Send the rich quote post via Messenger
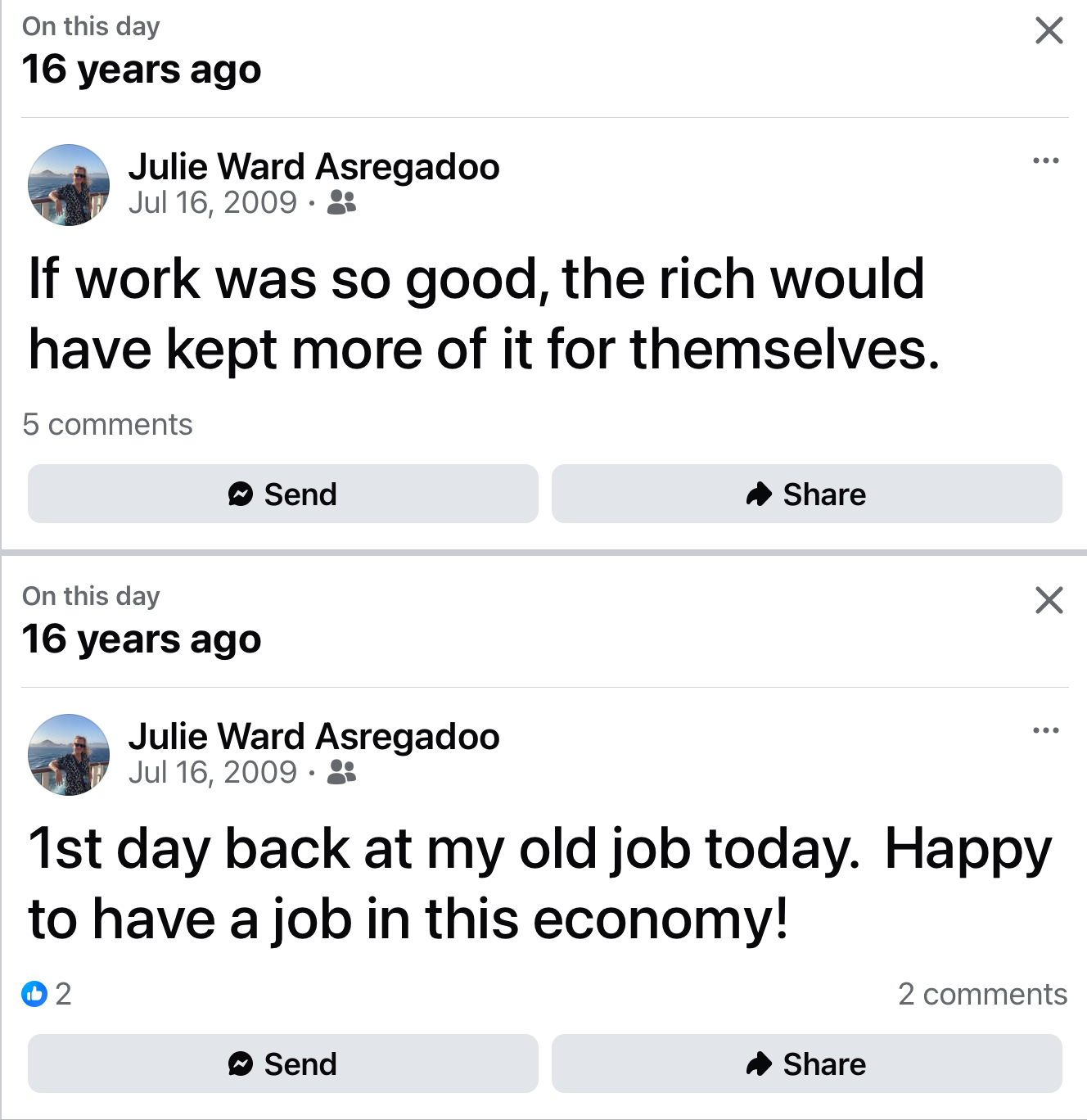 point(283,494)
